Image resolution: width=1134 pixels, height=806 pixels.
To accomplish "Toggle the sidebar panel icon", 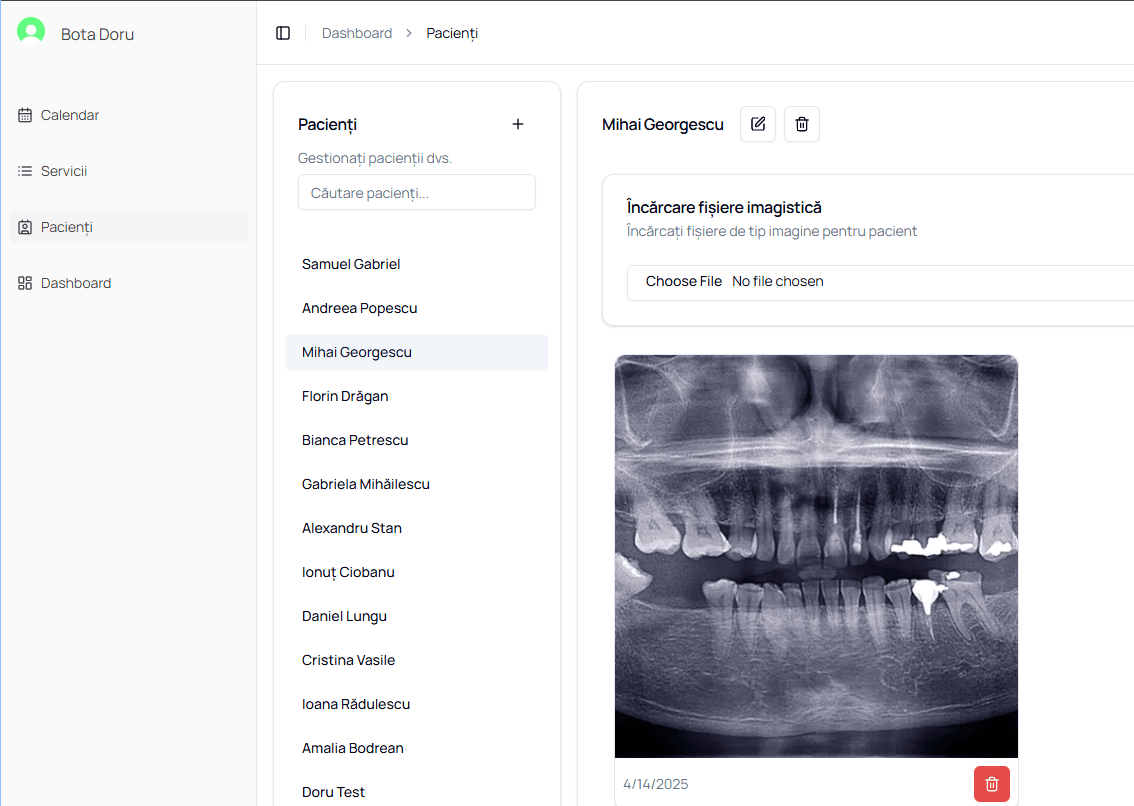I will coord(283,33).
